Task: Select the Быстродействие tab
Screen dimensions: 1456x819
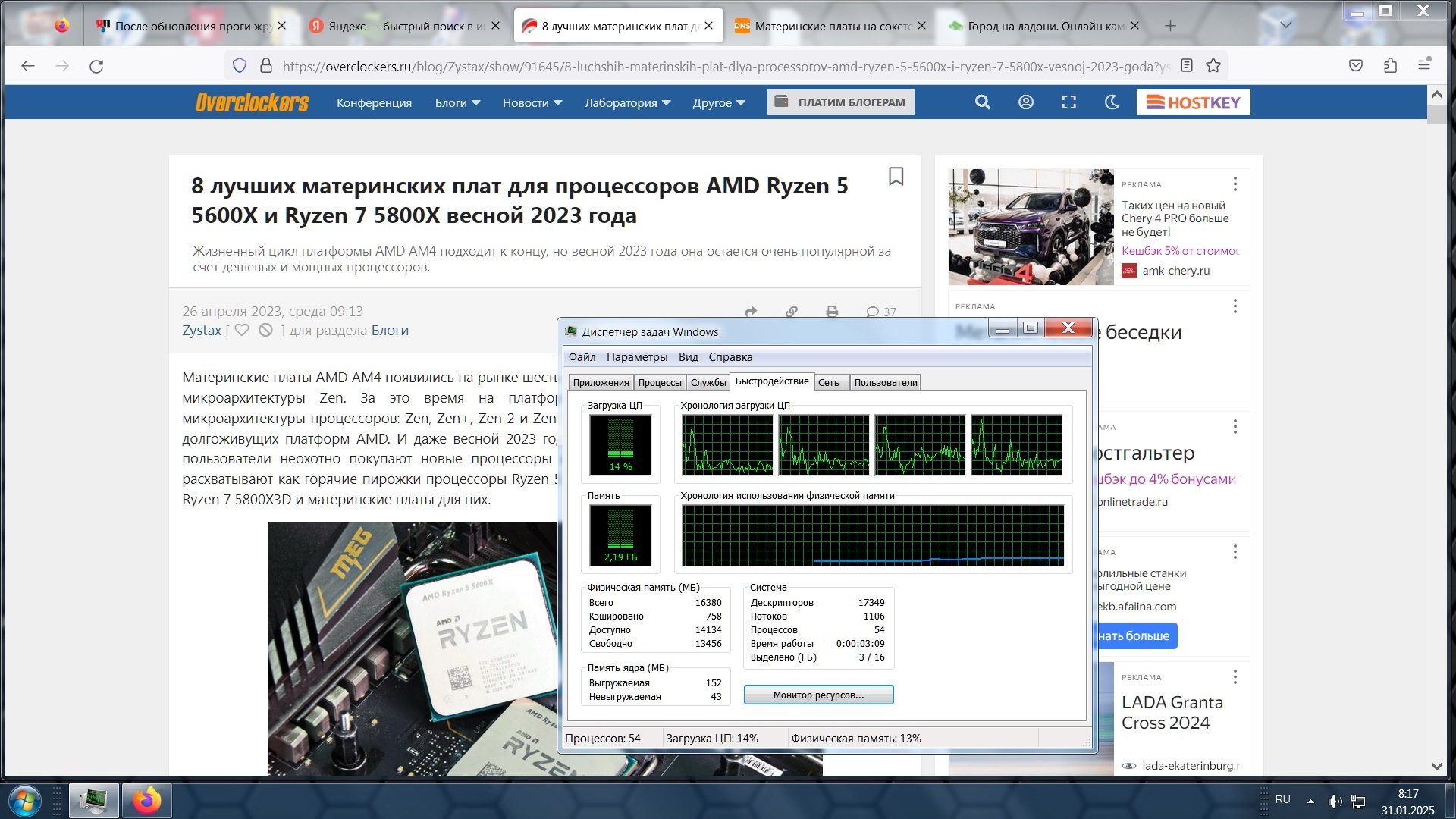Action: pos(772,381)
